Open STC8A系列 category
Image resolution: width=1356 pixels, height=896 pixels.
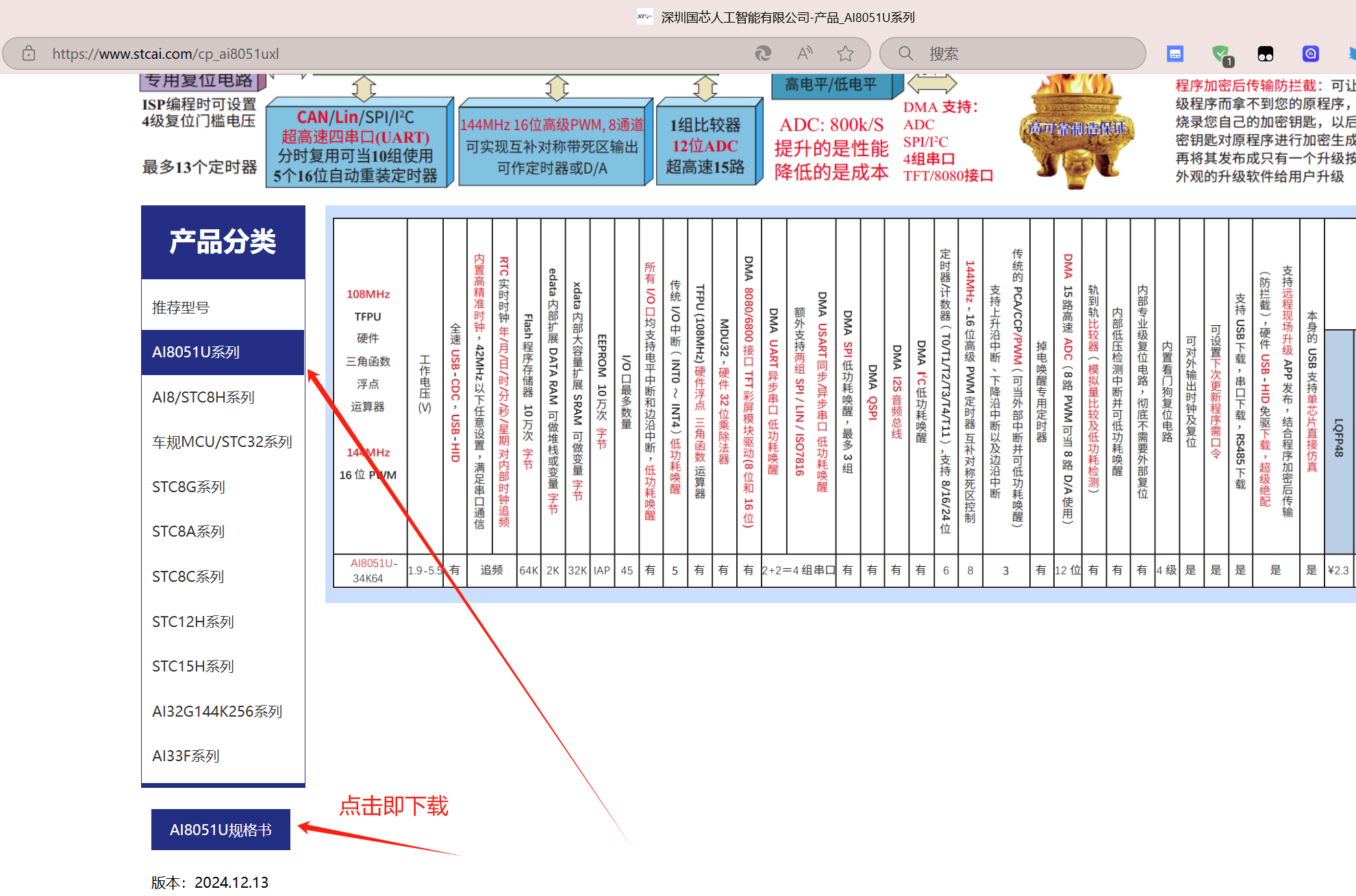(x=223, y=531)
